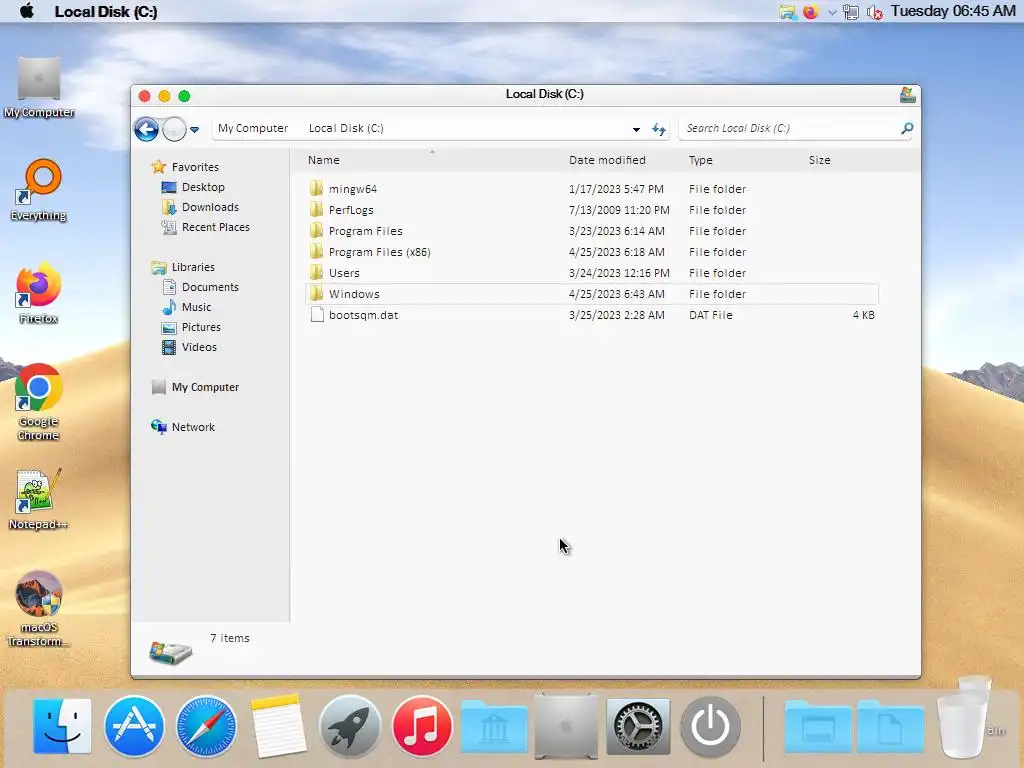Open System Preferences gear in dock
Viewport: 1024px width, 768px height.
tap(638, 726)
